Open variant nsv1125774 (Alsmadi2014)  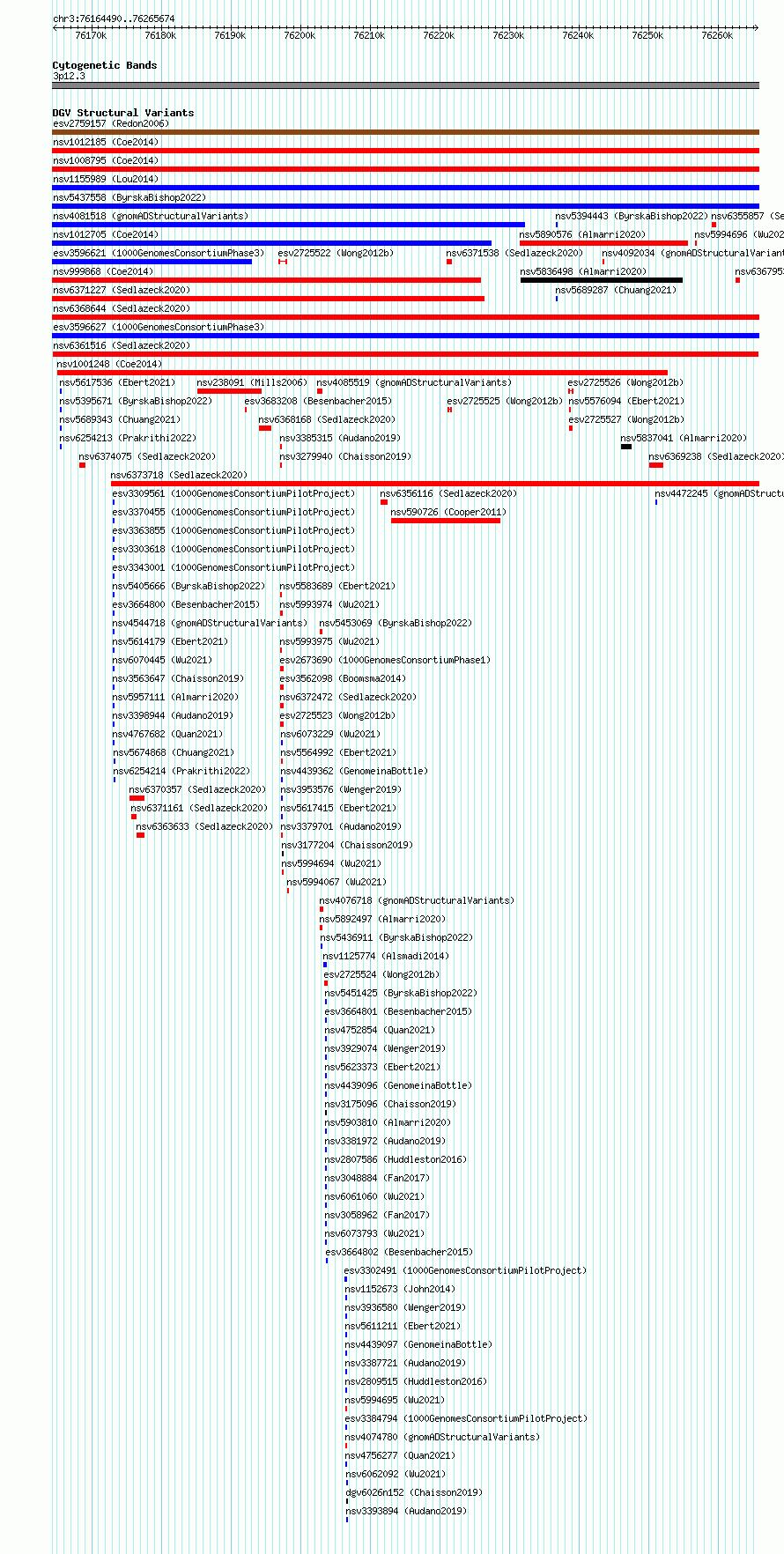(387, 957)
